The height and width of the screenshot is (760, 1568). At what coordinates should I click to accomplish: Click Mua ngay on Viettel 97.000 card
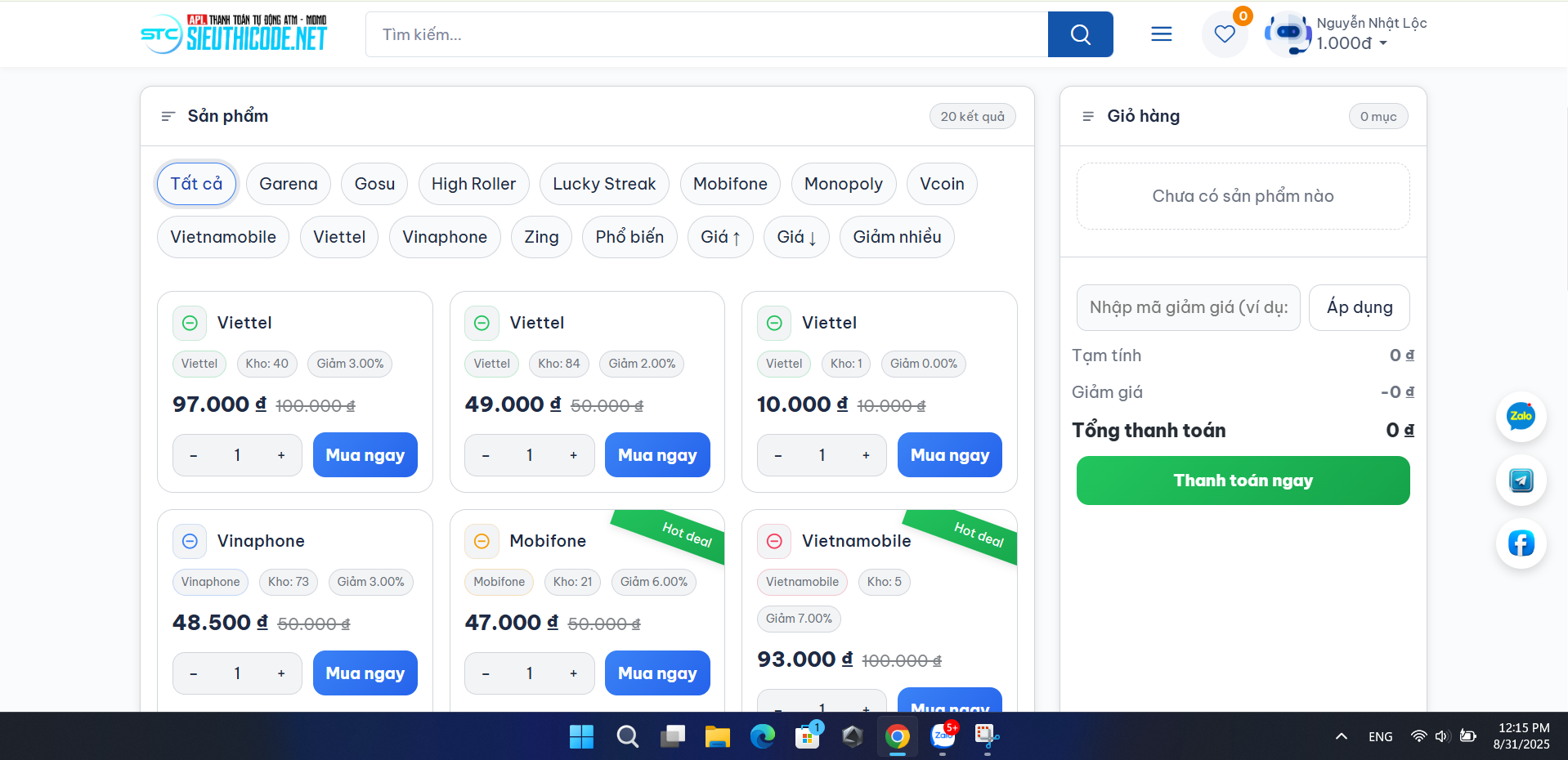(365, 455)
